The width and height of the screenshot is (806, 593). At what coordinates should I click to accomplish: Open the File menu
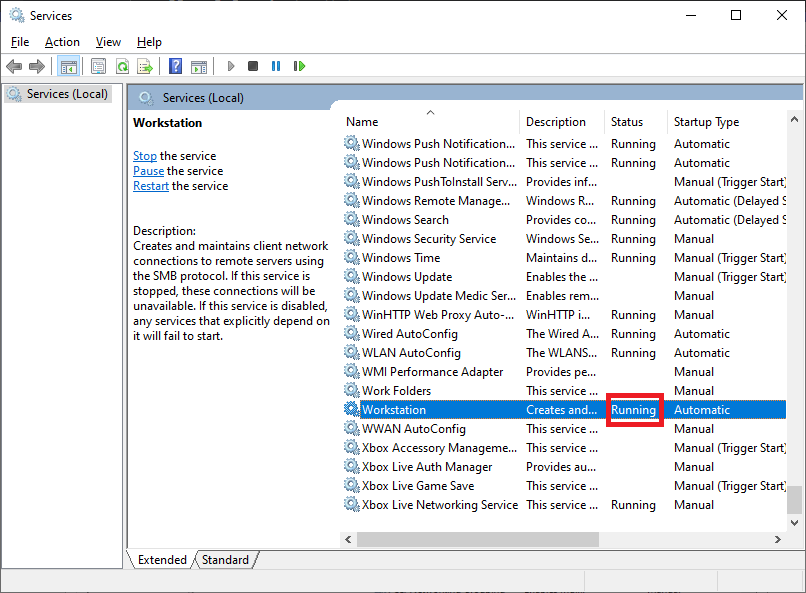[20, 42]
